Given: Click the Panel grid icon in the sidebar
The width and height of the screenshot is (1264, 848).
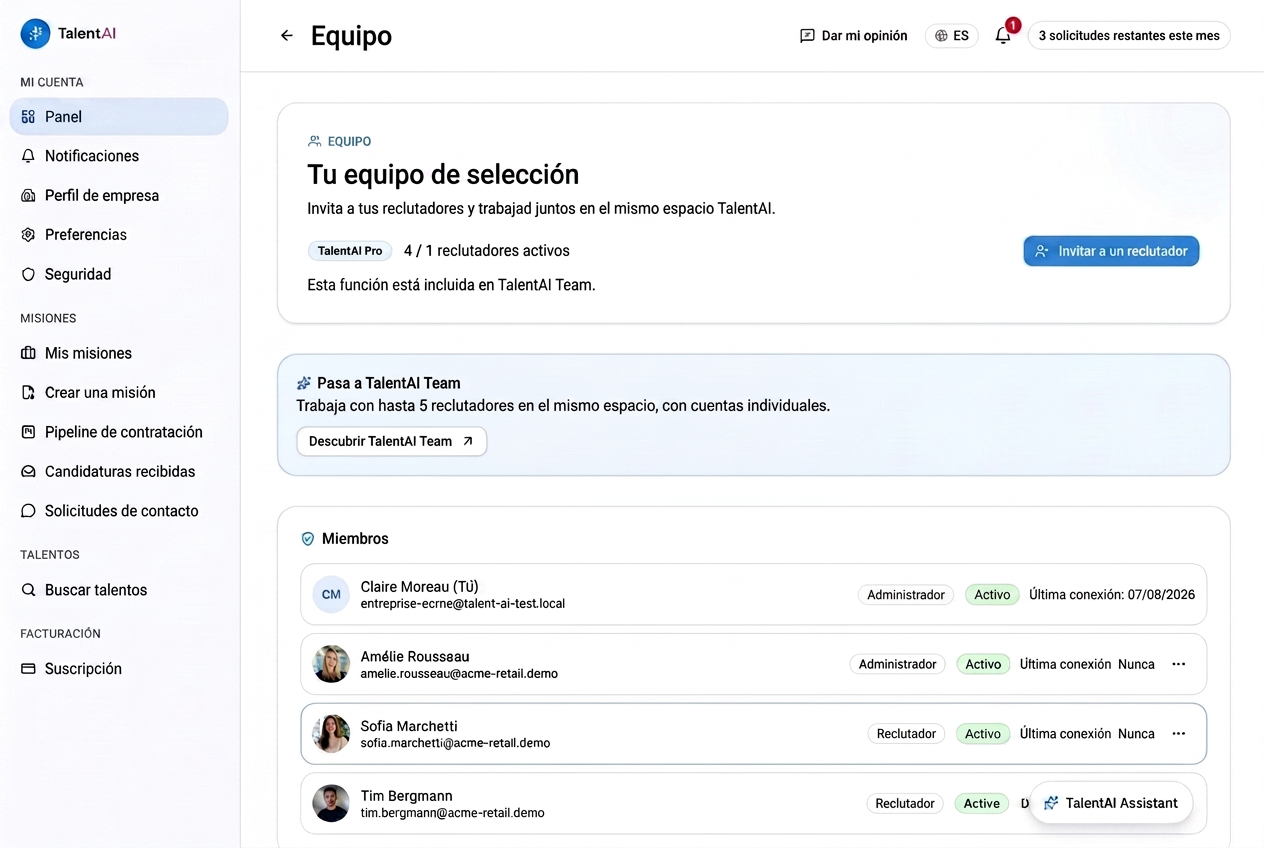Looking at the screenshot, I should (x=28, y=117).
